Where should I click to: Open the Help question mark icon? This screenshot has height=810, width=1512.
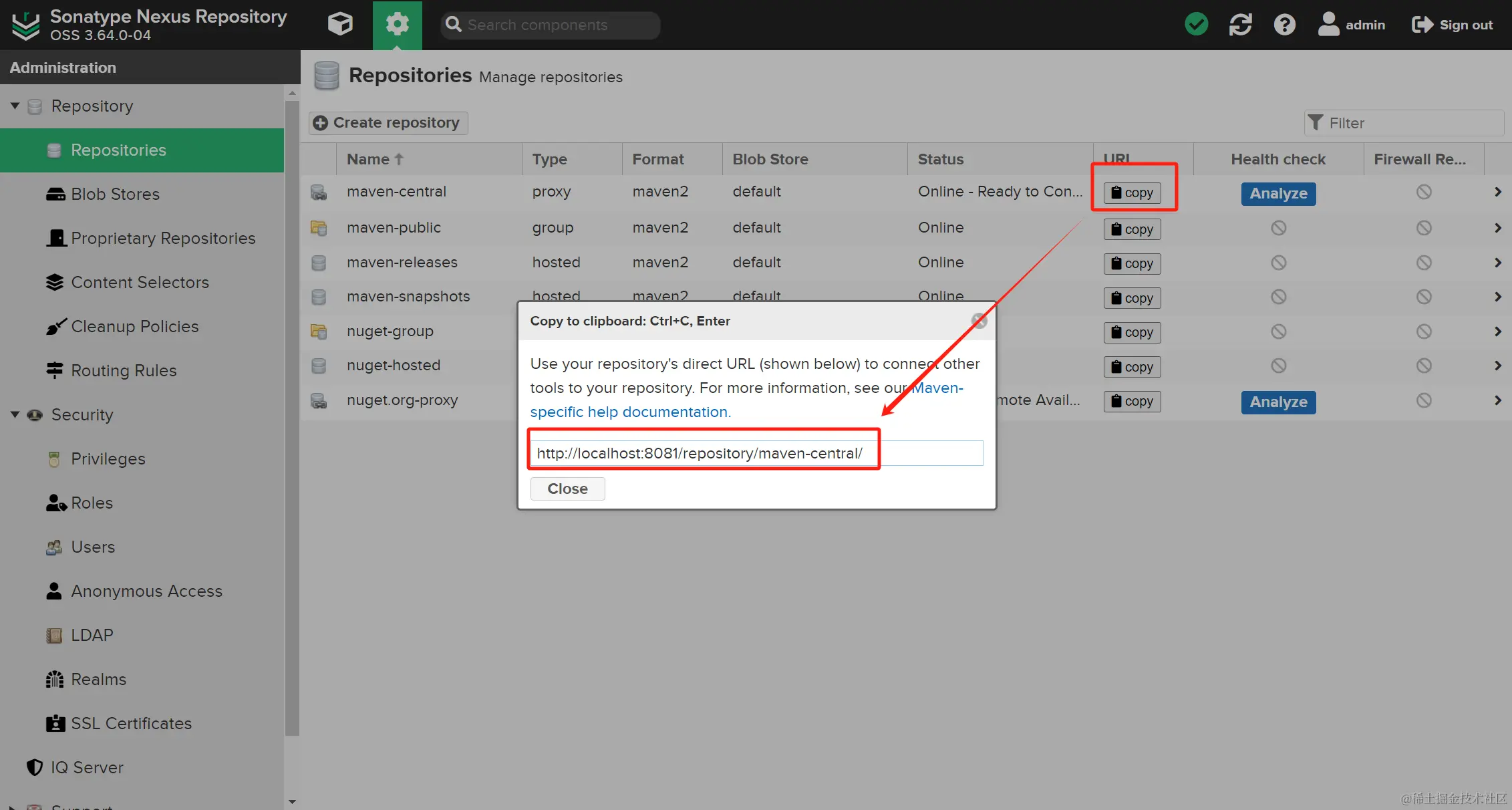1284,25
